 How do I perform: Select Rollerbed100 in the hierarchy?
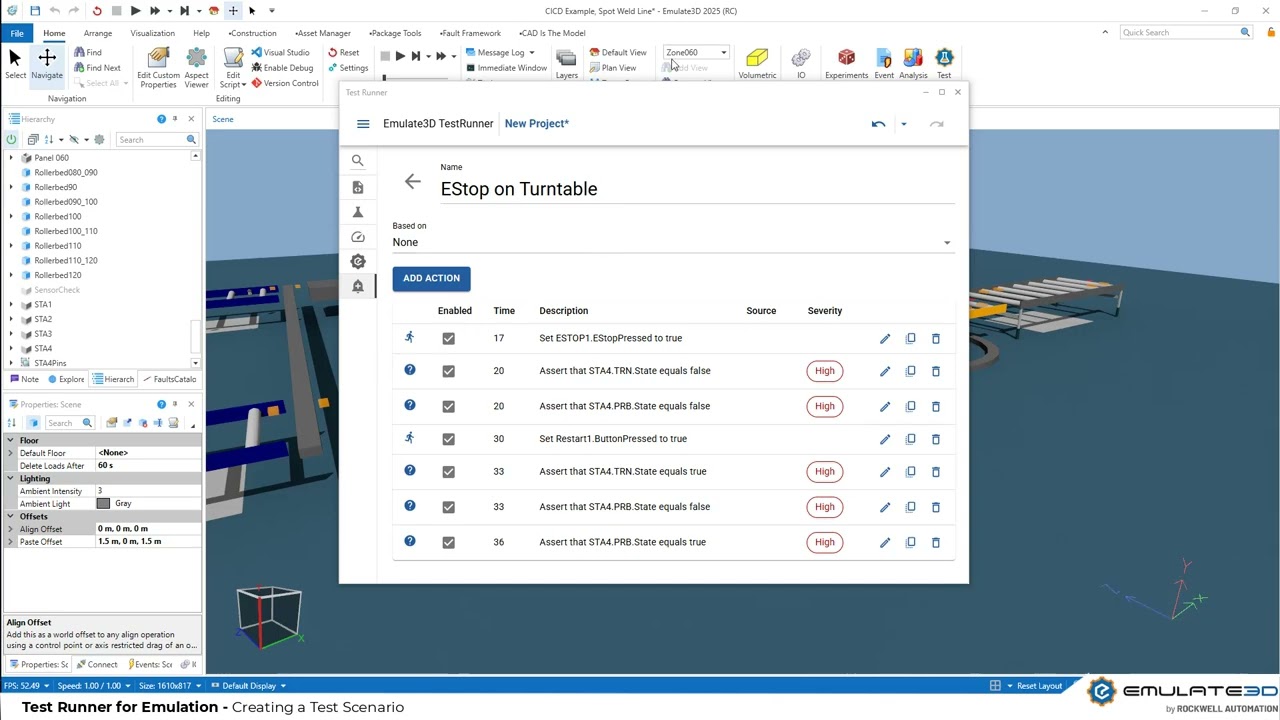(57, 217)
